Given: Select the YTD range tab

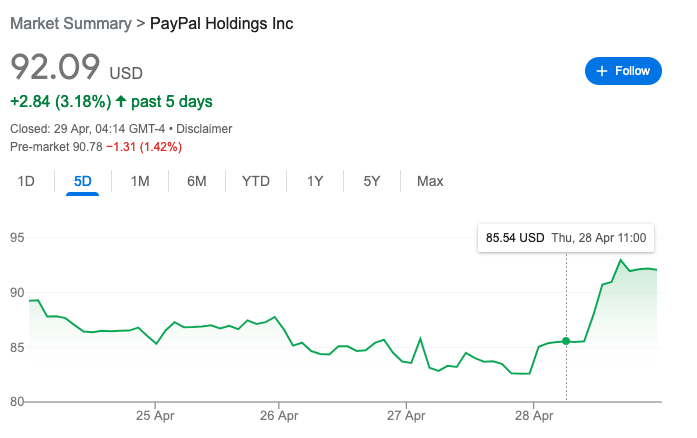Looking at the screenshot, I should point(256,181).
